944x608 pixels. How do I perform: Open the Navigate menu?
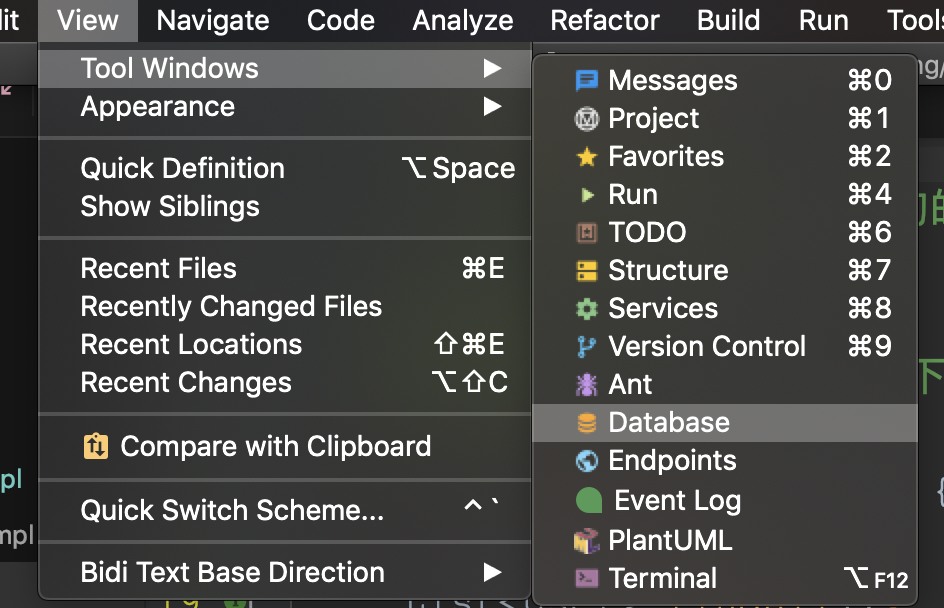coord(213,20)
